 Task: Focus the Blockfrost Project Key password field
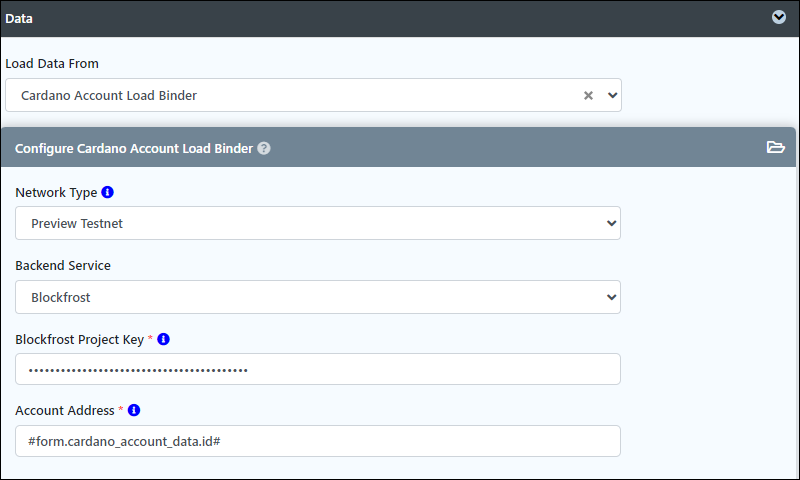[x=318, y=369]
